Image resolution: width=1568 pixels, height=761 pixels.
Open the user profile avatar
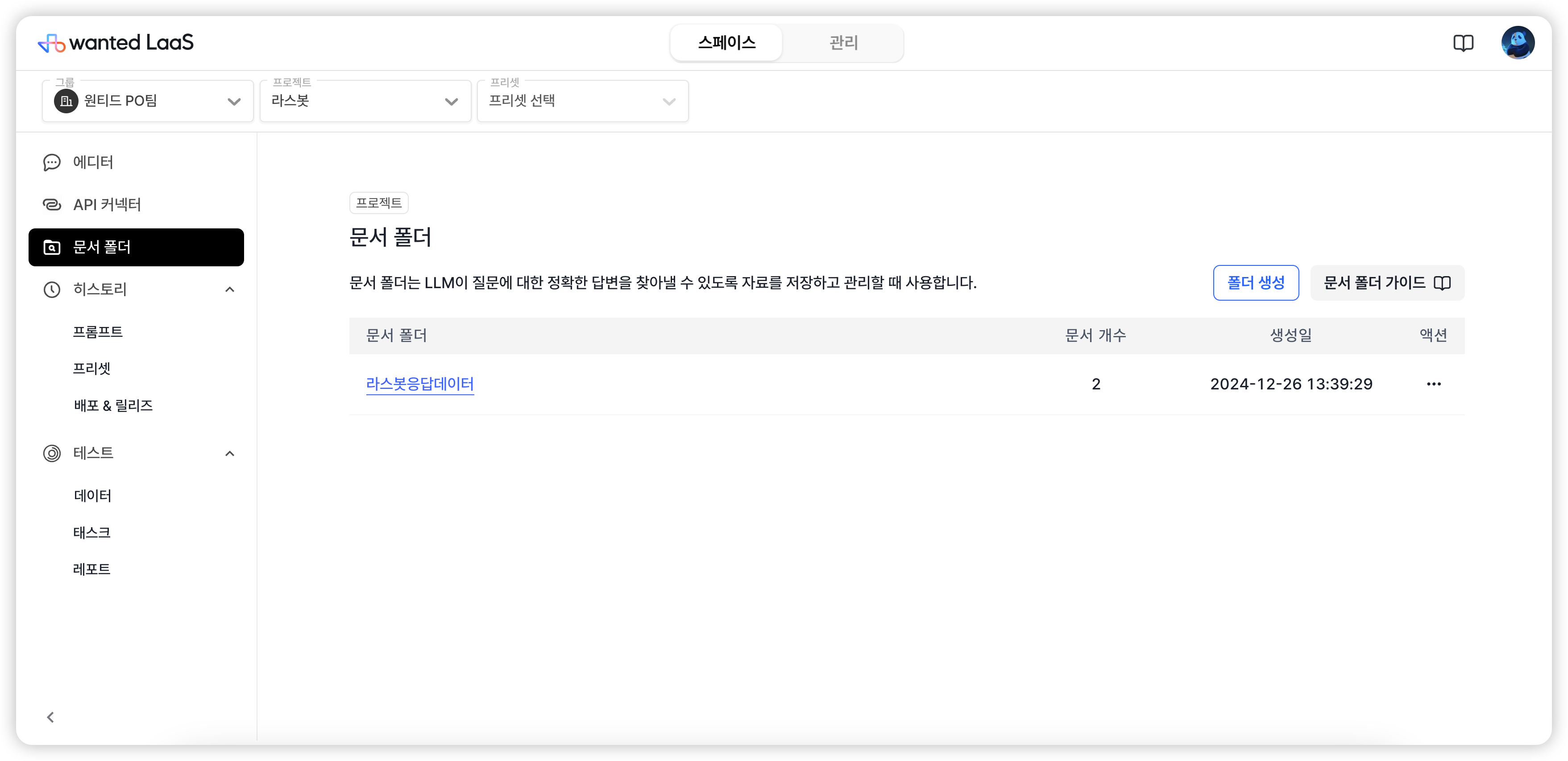coord(1518,42)
